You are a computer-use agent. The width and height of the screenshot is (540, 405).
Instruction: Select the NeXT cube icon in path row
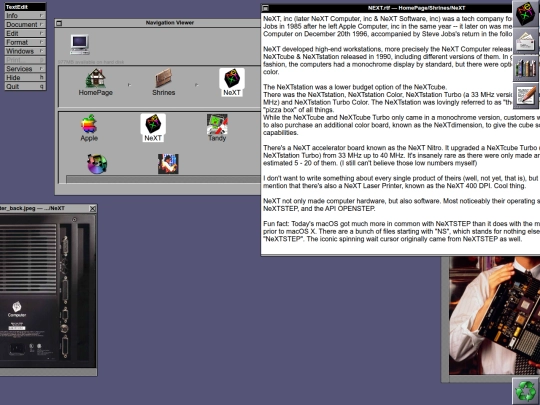(x=232, y=78)
